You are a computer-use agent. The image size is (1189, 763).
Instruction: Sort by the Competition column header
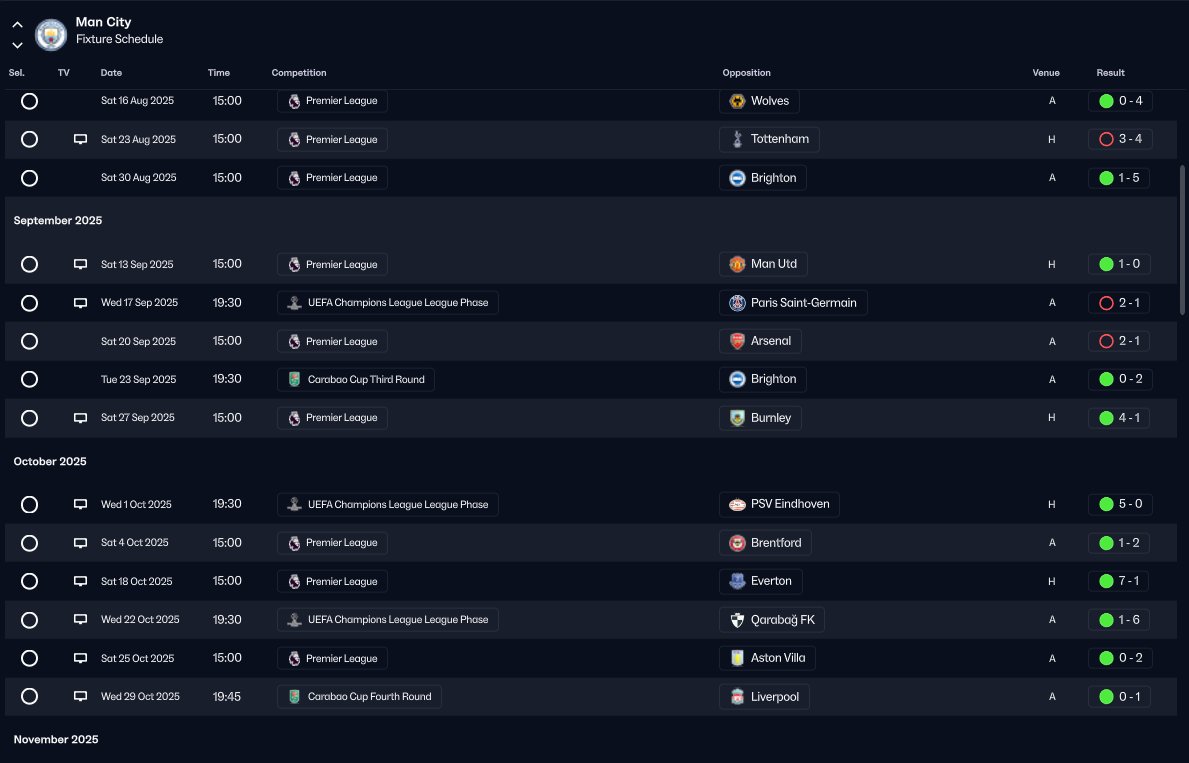299,73
